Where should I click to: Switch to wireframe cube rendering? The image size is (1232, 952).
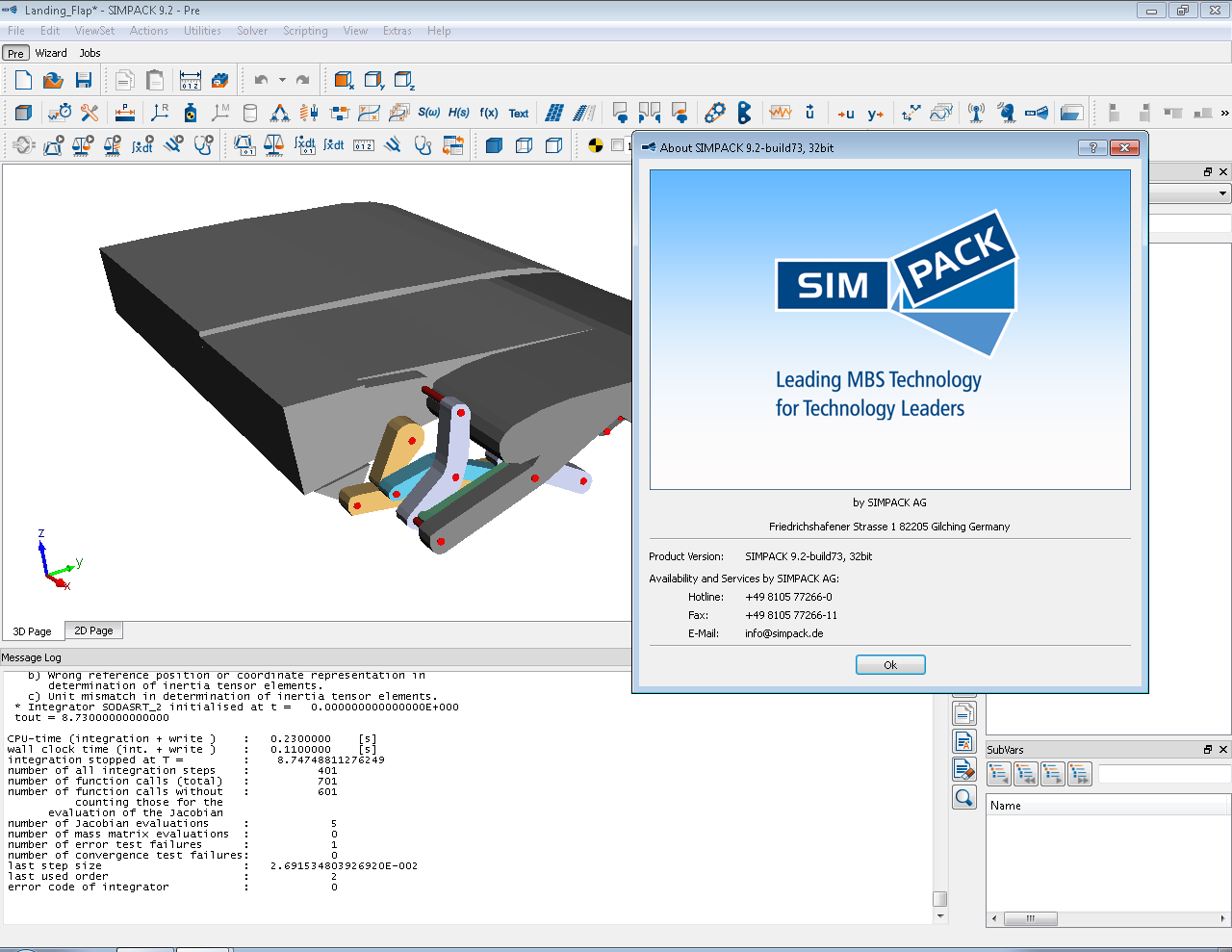pyautogui.click(x=524, y=145)
